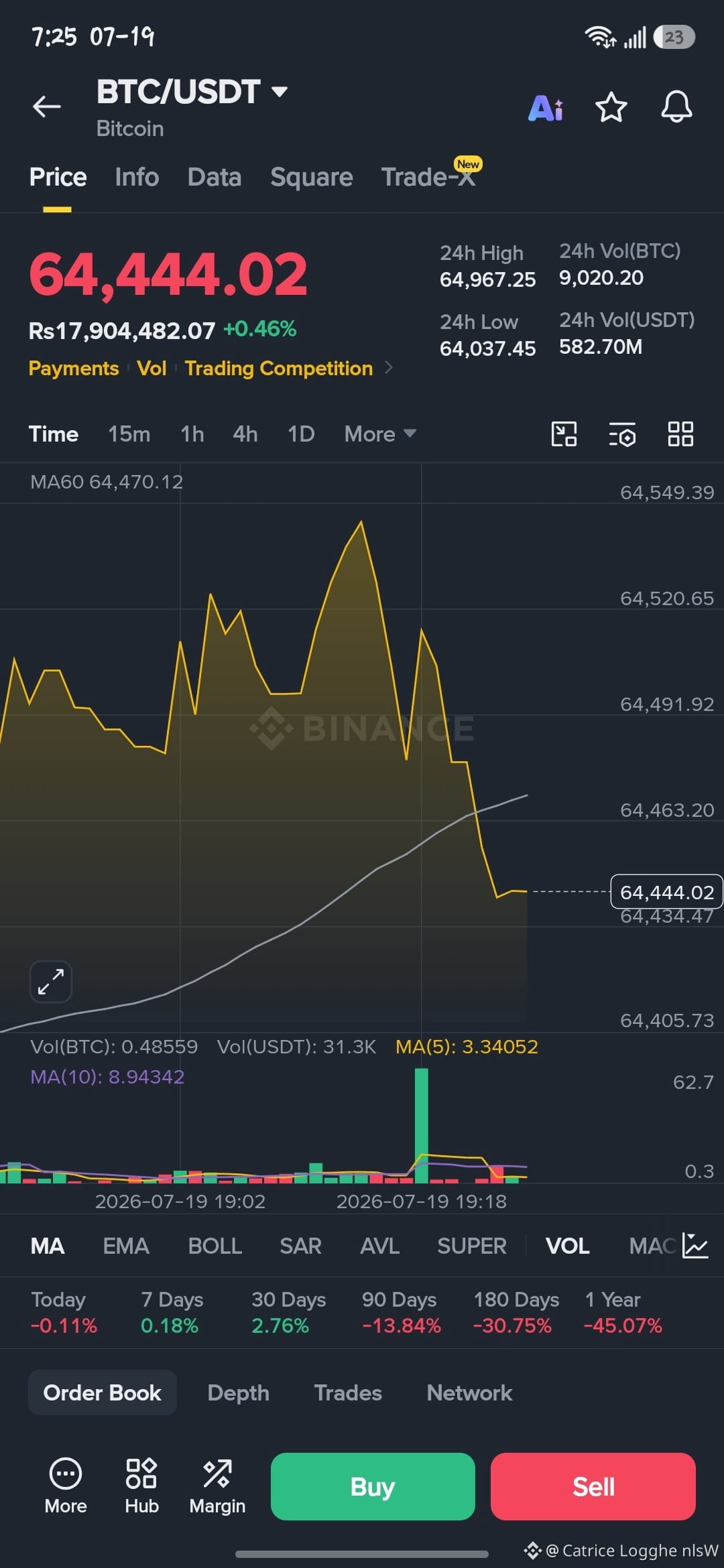Tap the cellular signal icon
This screenshot has width=724, height=1568.
pos(635,38)
